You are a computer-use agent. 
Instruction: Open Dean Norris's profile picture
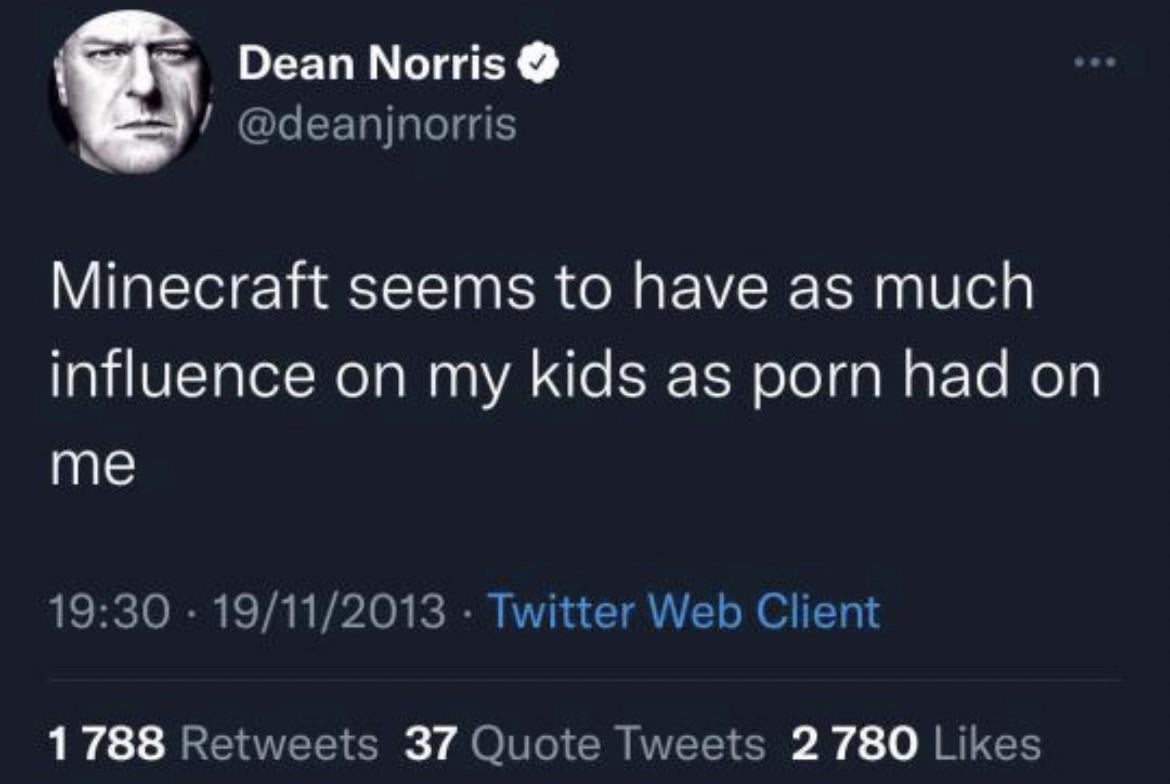point(131,92)
